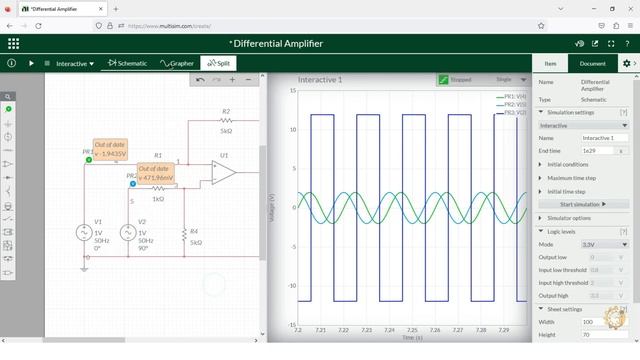640x360 pixels.
Task: Collapse the Logic levels section
Action: coord(541,231)
